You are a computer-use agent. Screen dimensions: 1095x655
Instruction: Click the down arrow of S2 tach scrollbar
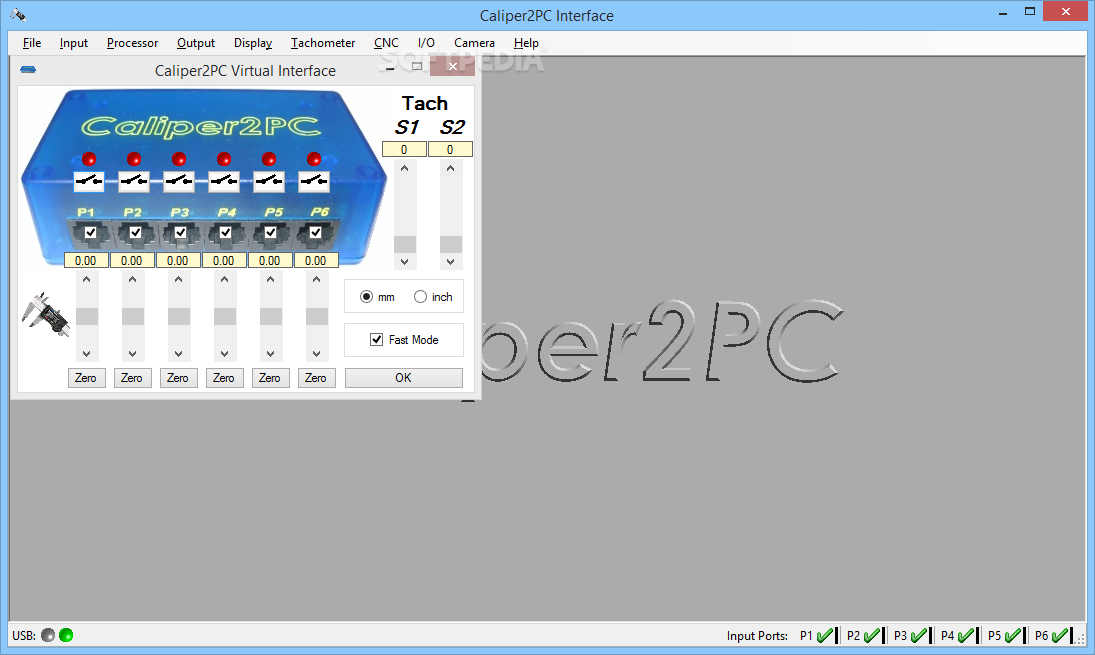(451, 262)
